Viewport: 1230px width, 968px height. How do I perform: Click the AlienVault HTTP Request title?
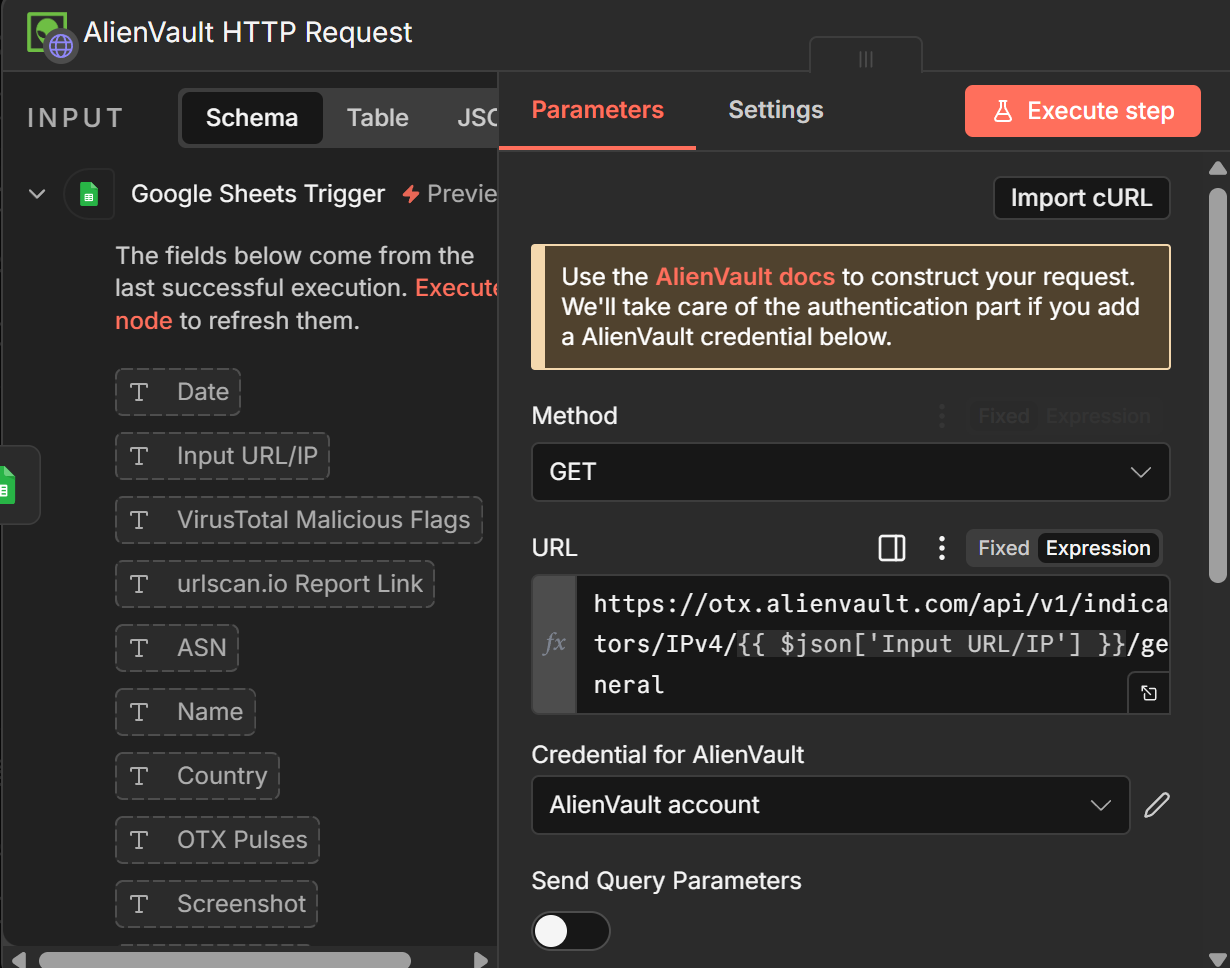(248, 33)
